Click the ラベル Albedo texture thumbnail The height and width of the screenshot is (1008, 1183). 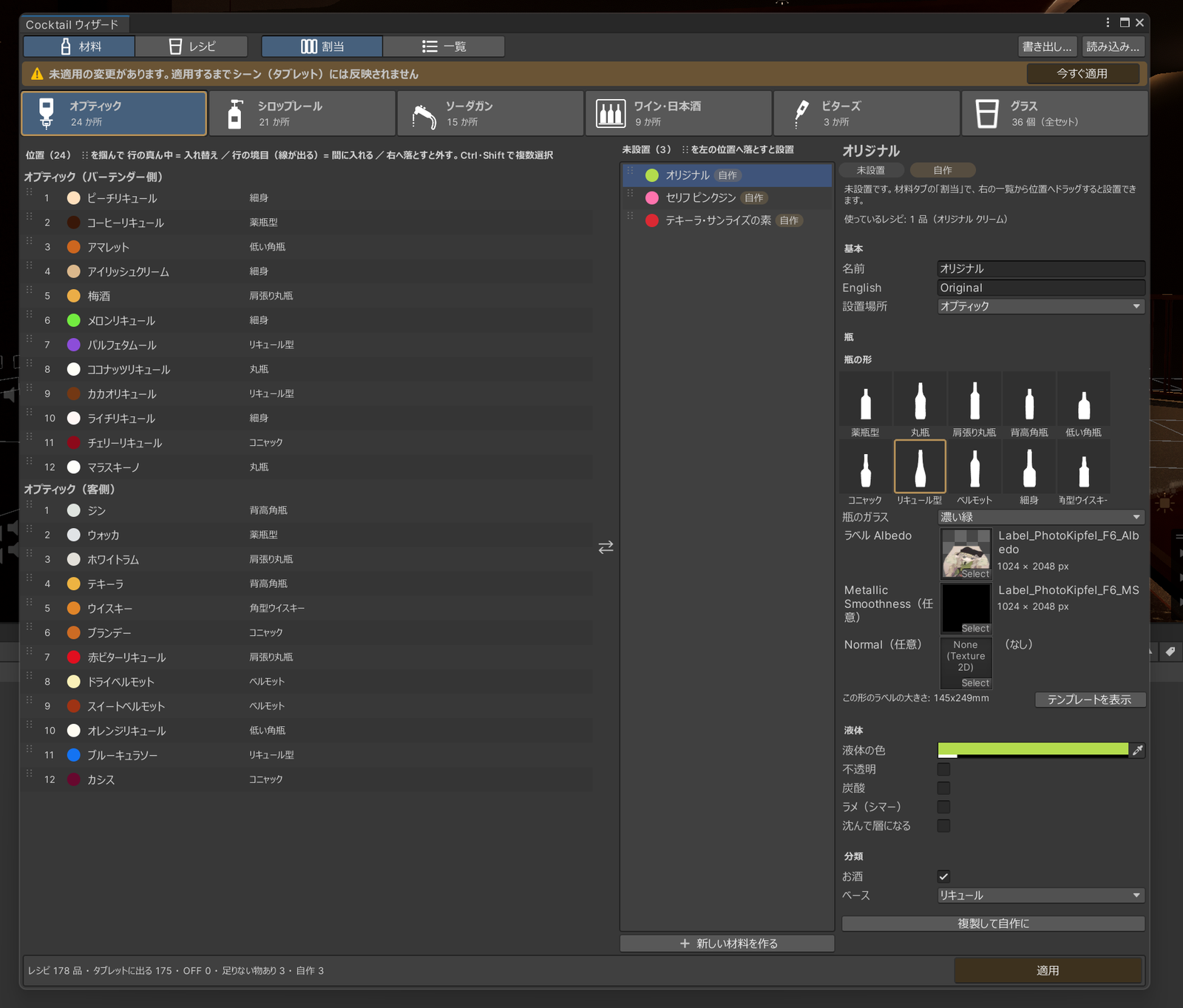coord(966,554)
